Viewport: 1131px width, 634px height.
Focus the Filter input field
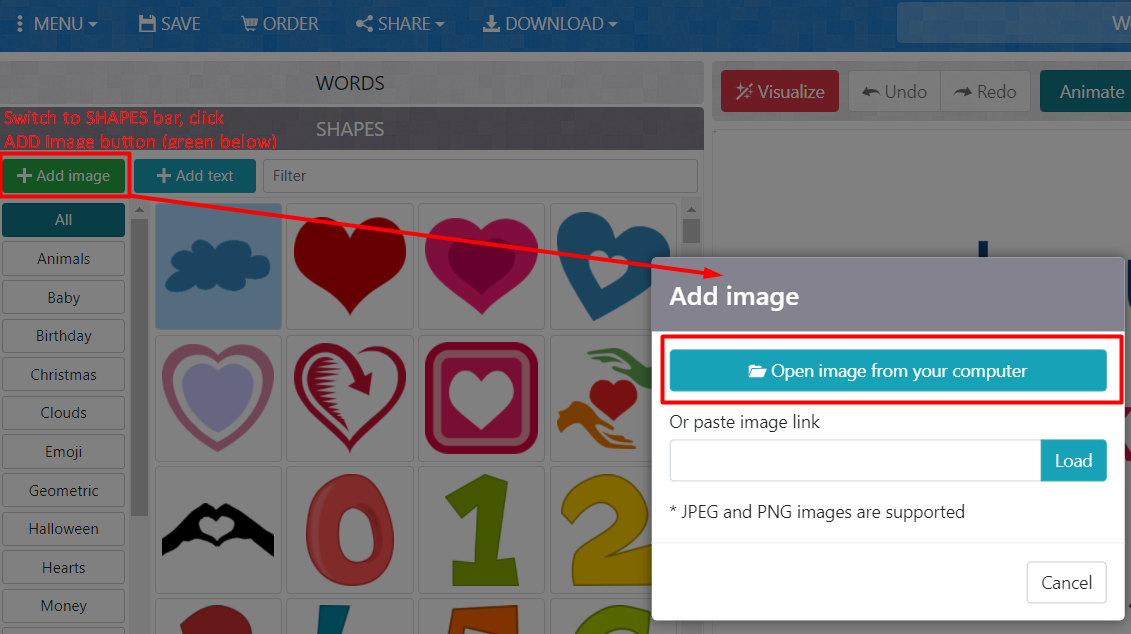[480, 176]
